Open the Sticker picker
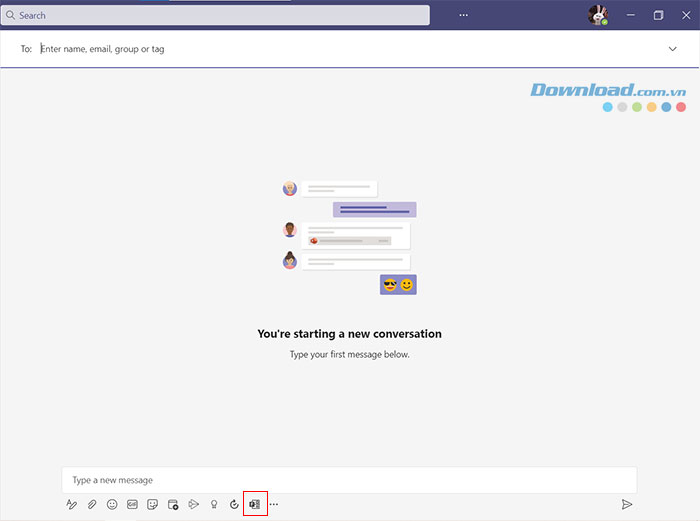 point(153,505)
